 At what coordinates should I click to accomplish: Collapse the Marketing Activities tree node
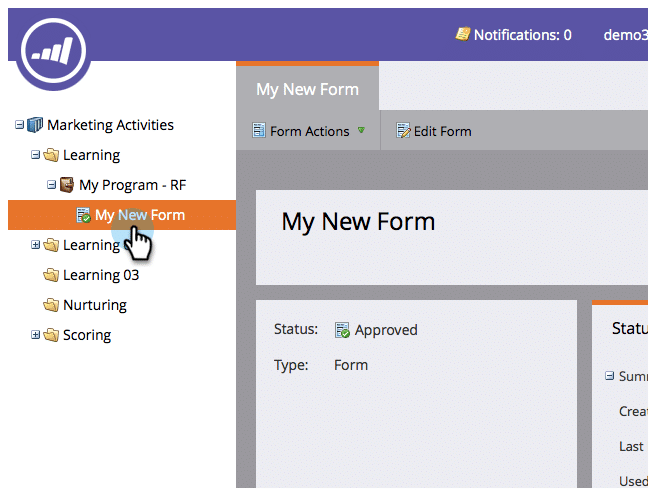coord(19,125)
